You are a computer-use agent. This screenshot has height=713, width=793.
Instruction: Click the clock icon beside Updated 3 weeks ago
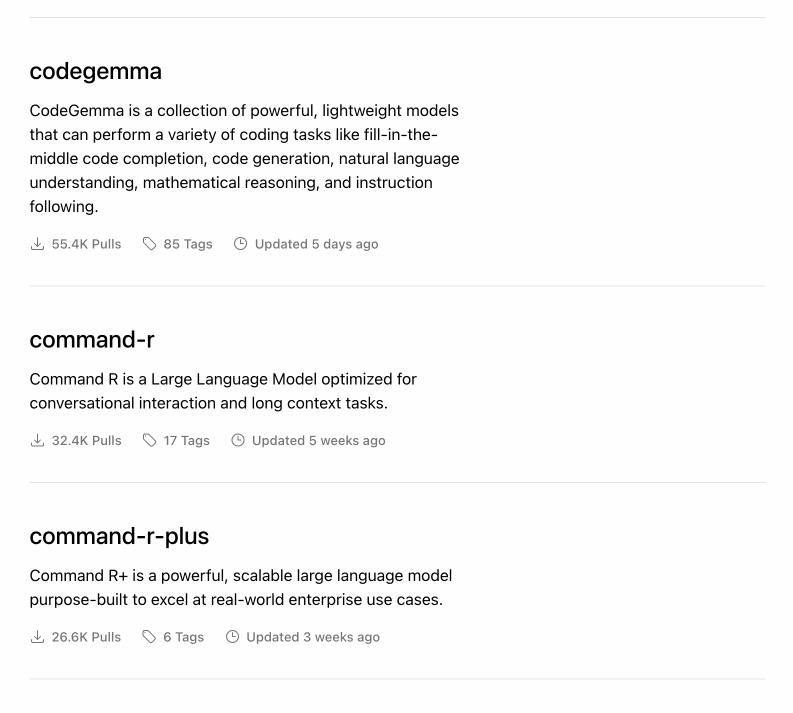233,637
